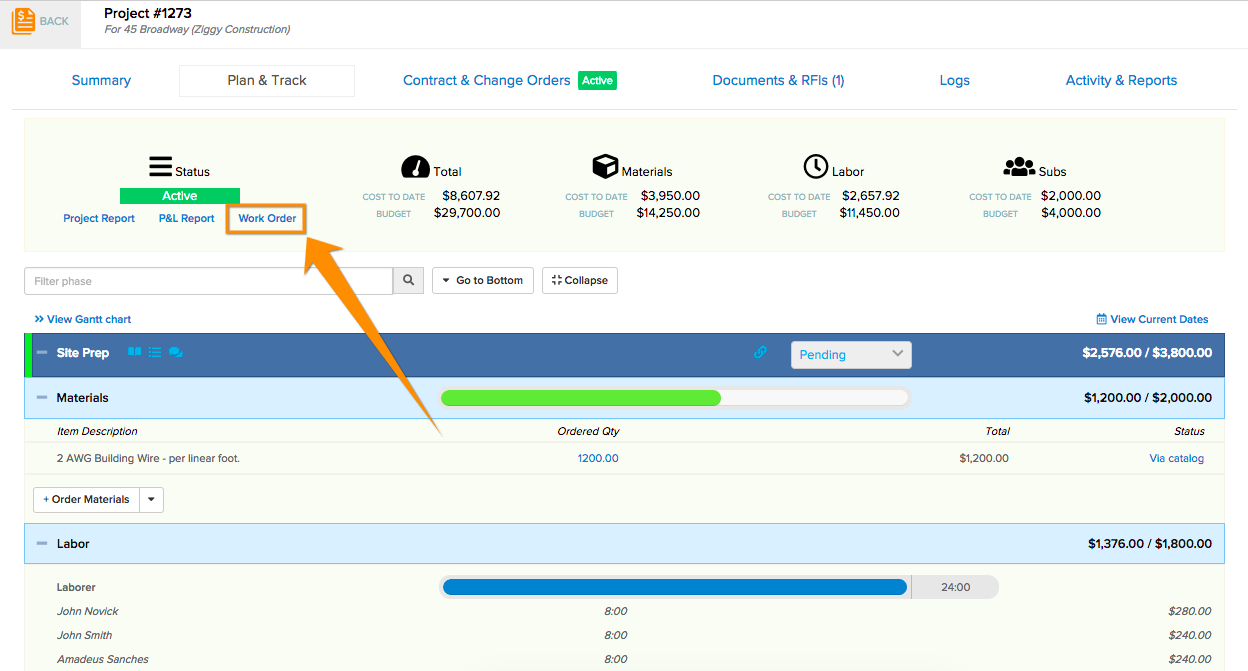Viewport: 1248px width, 671px height.
Task: Click the Total gauge icon
Action: click(415, 167)
